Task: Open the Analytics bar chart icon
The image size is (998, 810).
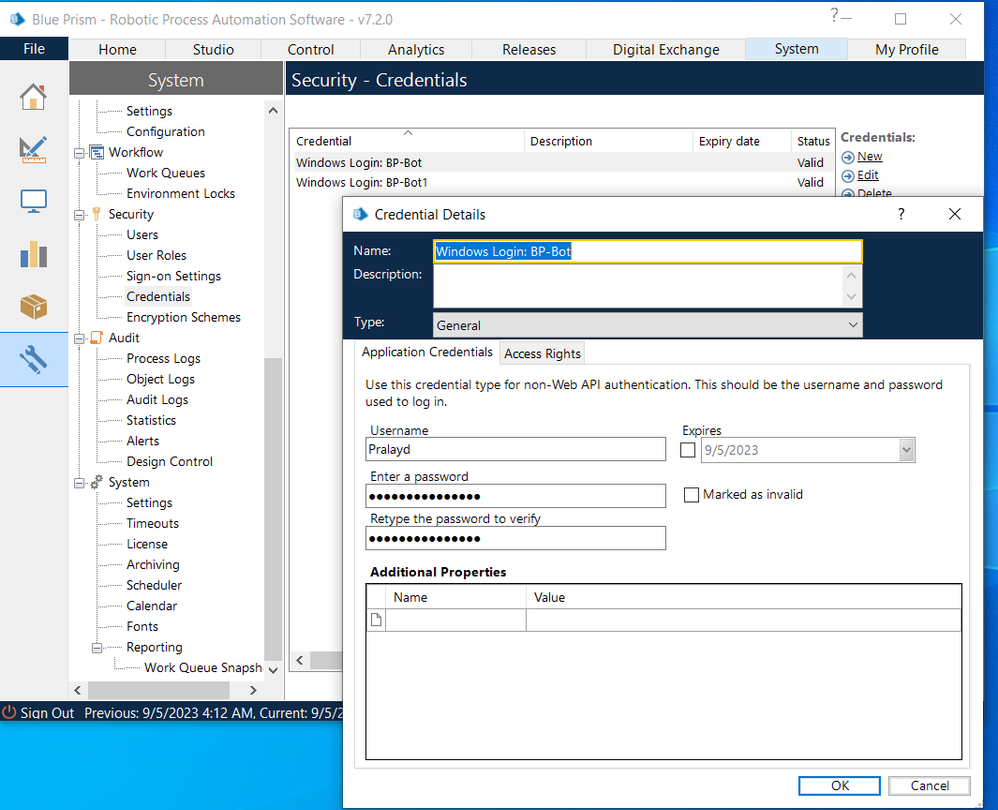Action: [x=33, y=254]
